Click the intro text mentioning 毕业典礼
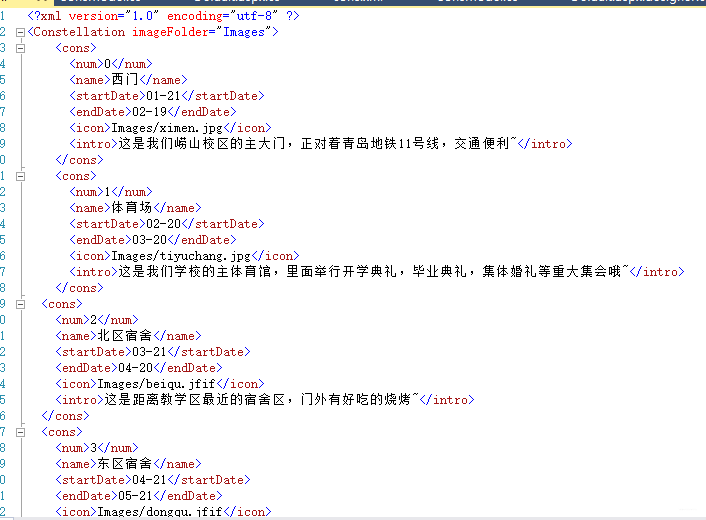706x520 pixels. (x=373, y=271)
